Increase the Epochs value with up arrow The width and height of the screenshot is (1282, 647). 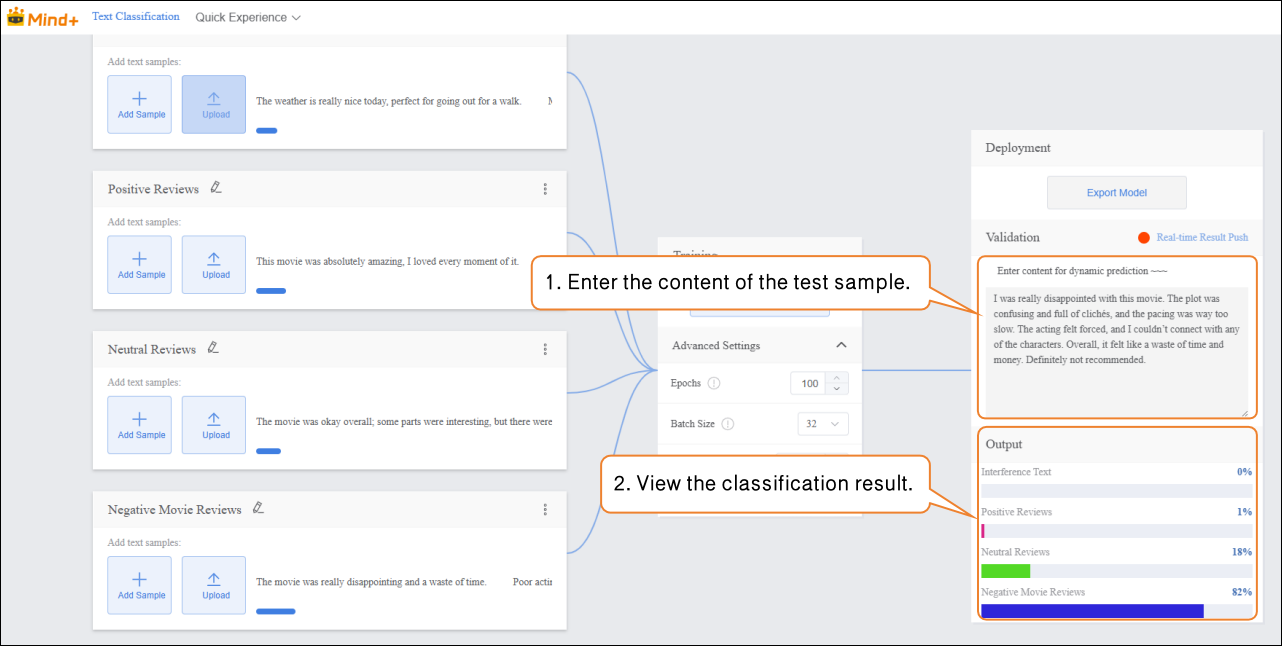[838, 378]
